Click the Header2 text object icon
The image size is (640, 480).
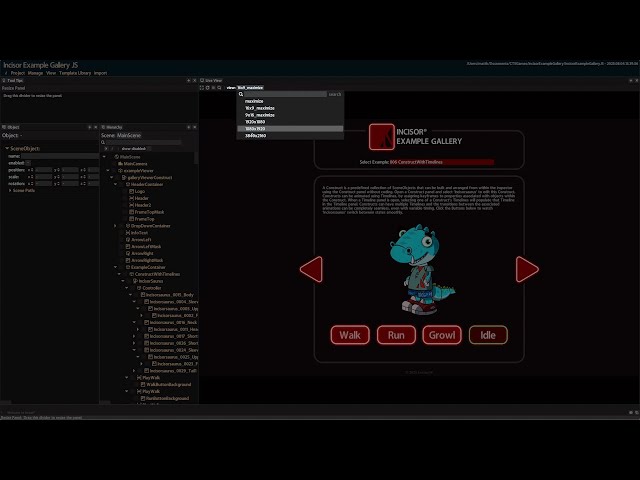(x=131, y=205)
